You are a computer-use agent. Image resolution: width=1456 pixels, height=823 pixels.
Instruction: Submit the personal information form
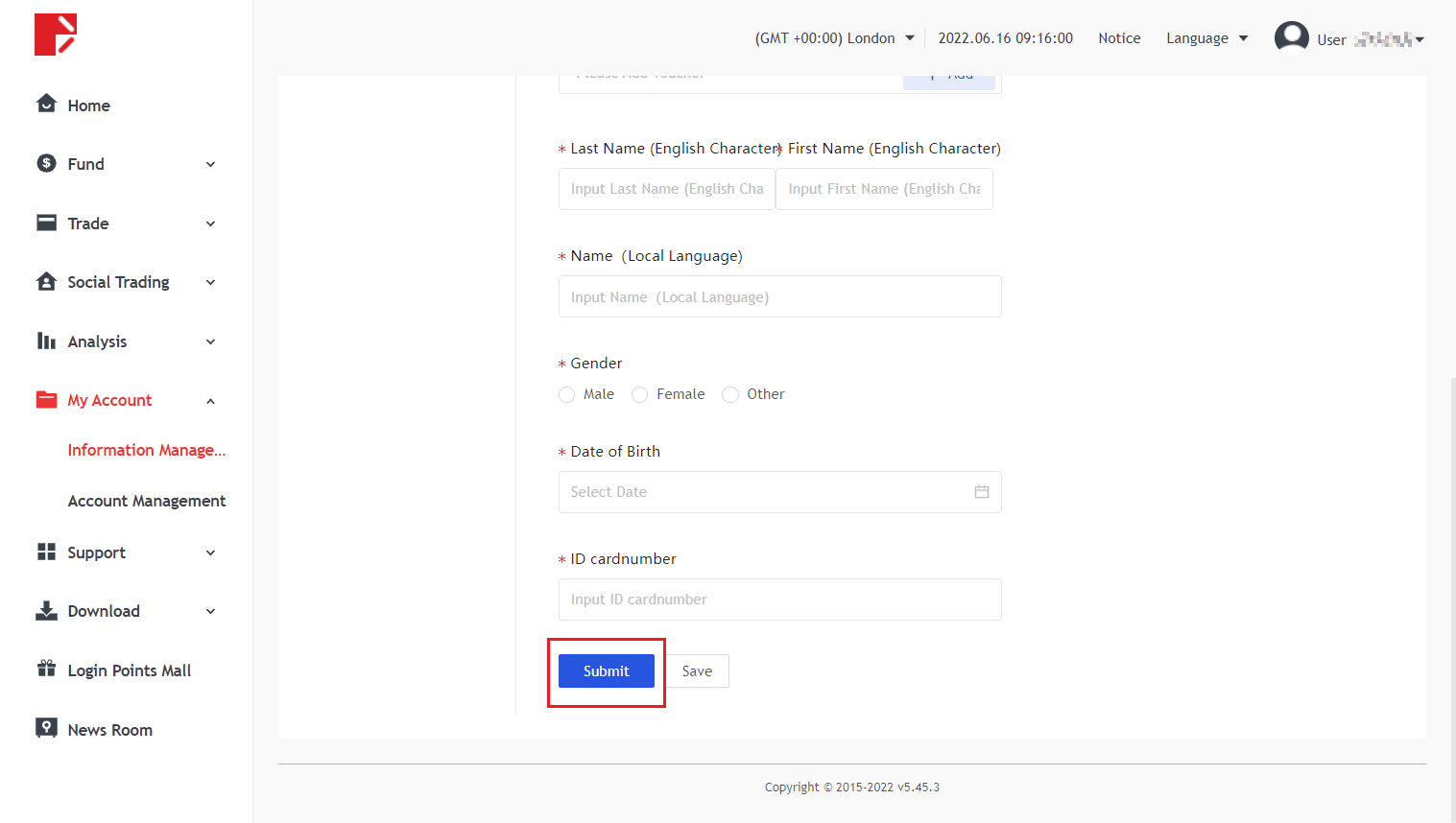point(606,671)
